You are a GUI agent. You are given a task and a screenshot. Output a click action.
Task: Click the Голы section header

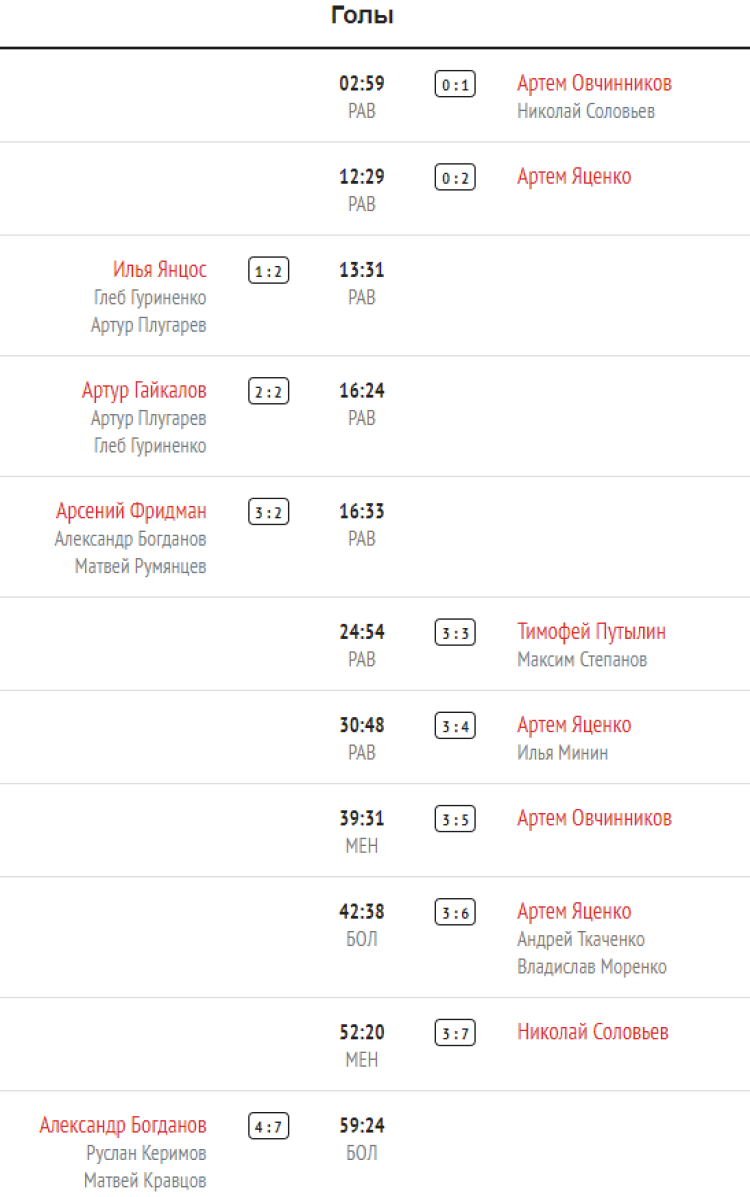[x=362, y=16]
